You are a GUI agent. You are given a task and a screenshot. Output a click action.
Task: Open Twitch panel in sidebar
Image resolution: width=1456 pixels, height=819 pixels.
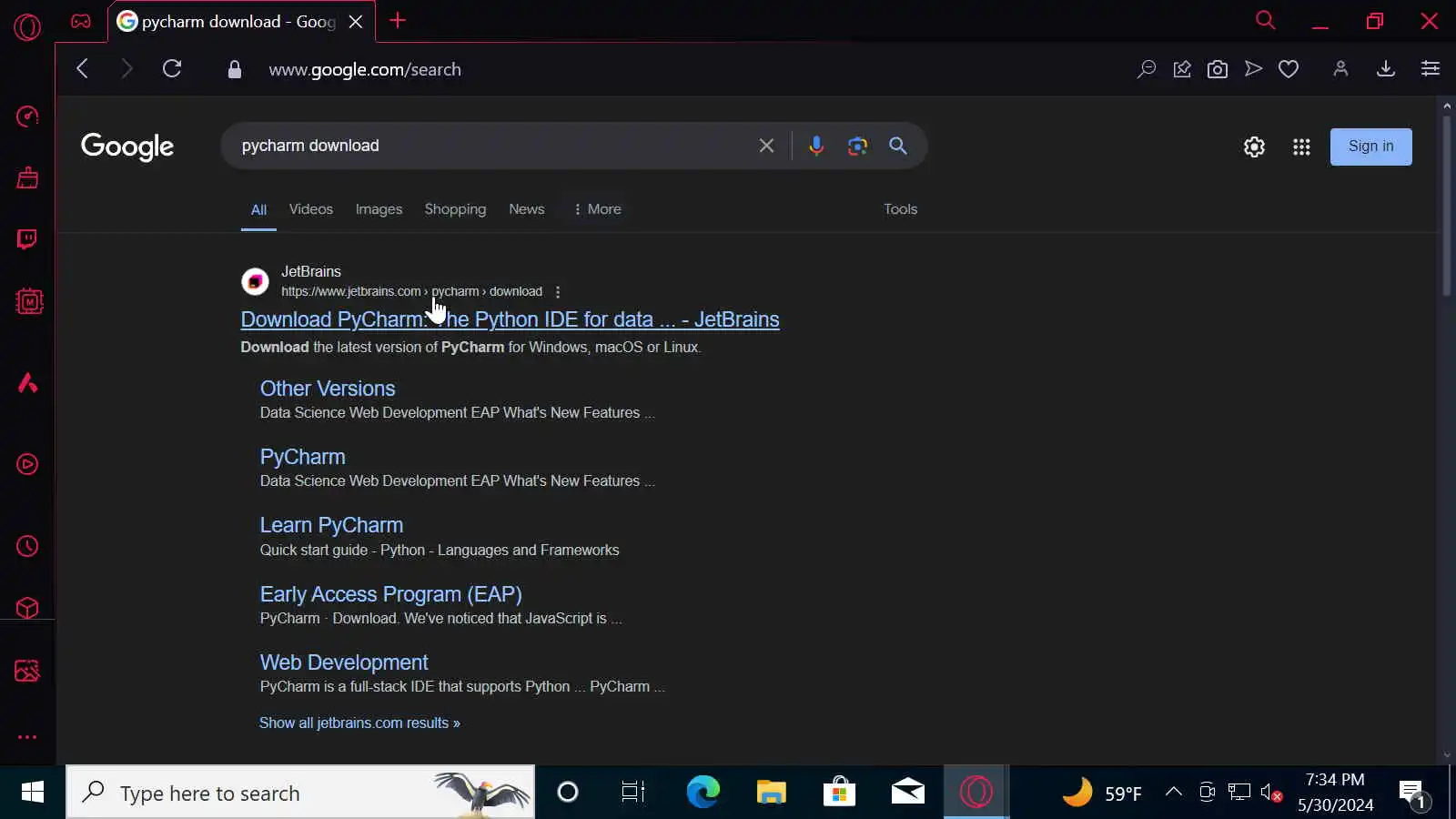click(x=27, y=238)
